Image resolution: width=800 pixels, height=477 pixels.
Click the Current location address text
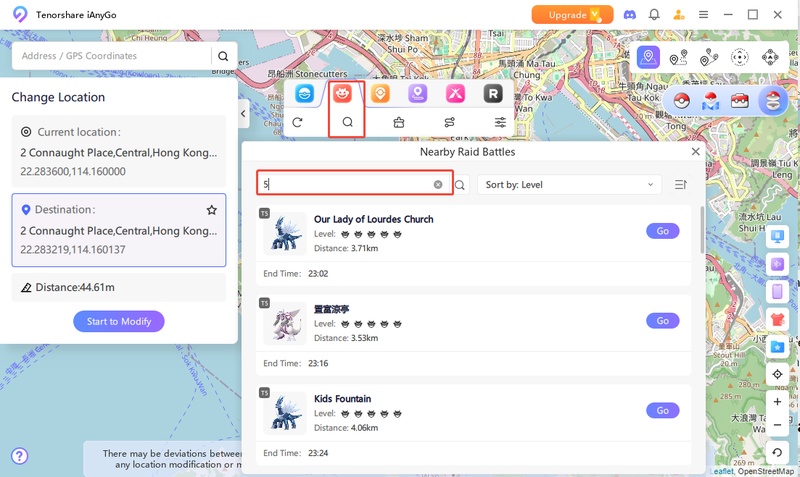point(118,153)
